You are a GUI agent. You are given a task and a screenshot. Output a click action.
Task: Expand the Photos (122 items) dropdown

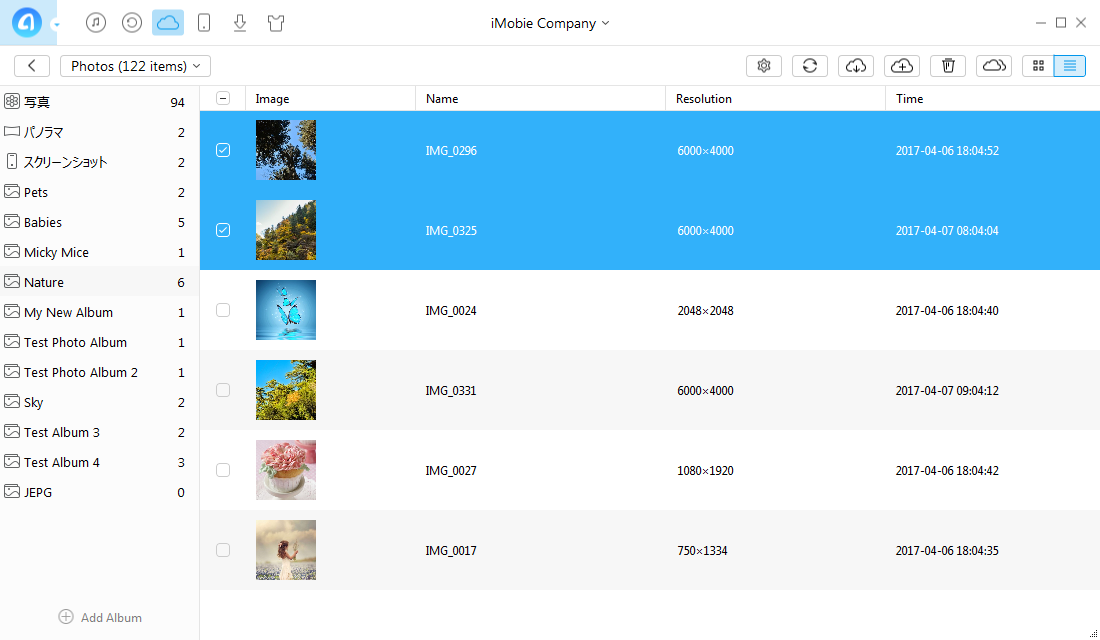135,66
